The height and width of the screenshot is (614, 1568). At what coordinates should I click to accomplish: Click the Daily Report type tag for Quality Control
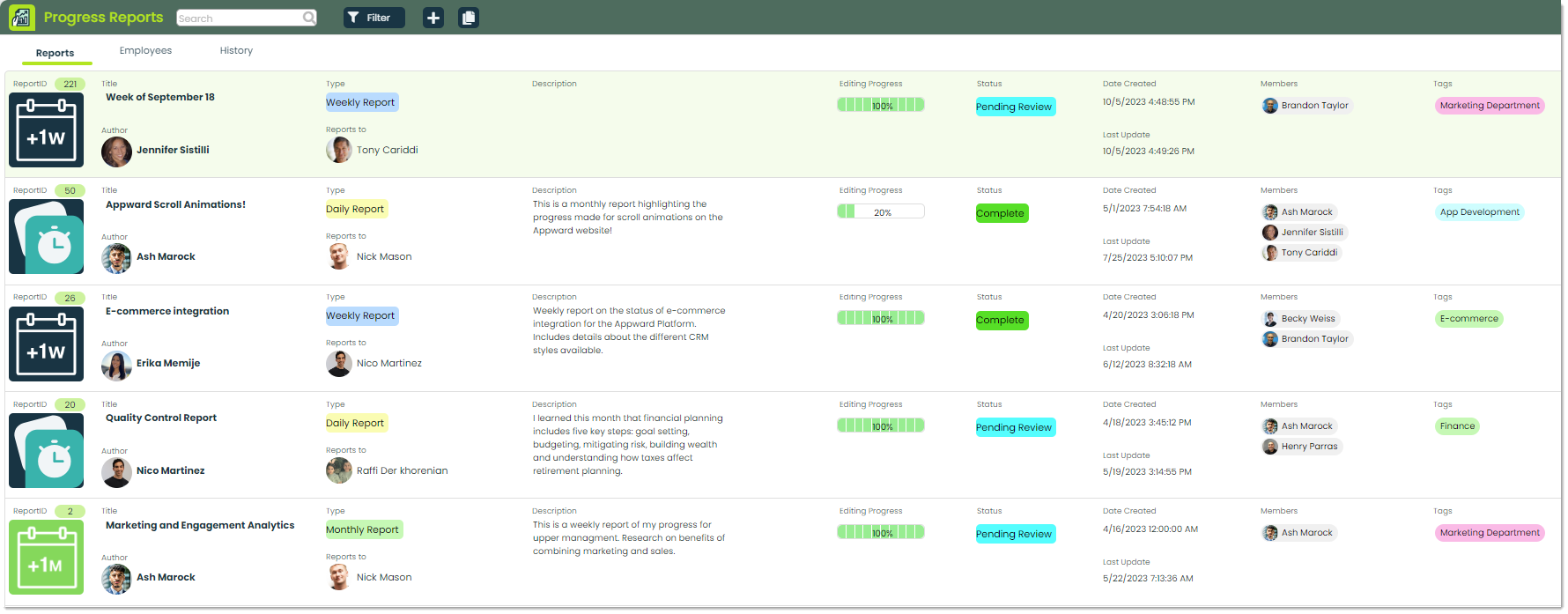pyautogui.click(x=357, y=423)
